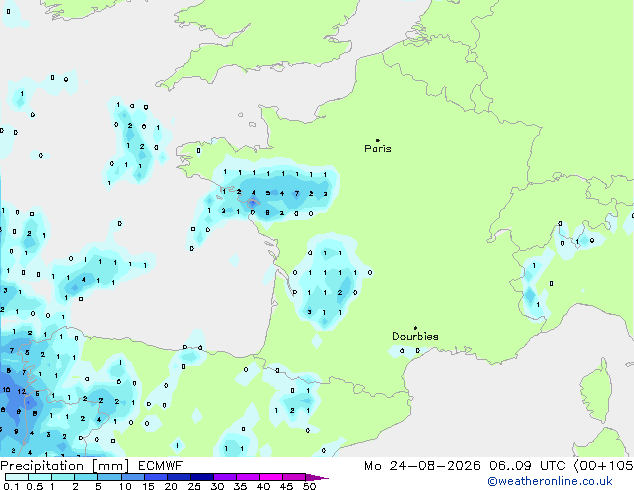This screenshot has height=490, width=634.
Task: Click the 50 legend scale label
Action: 309,486
